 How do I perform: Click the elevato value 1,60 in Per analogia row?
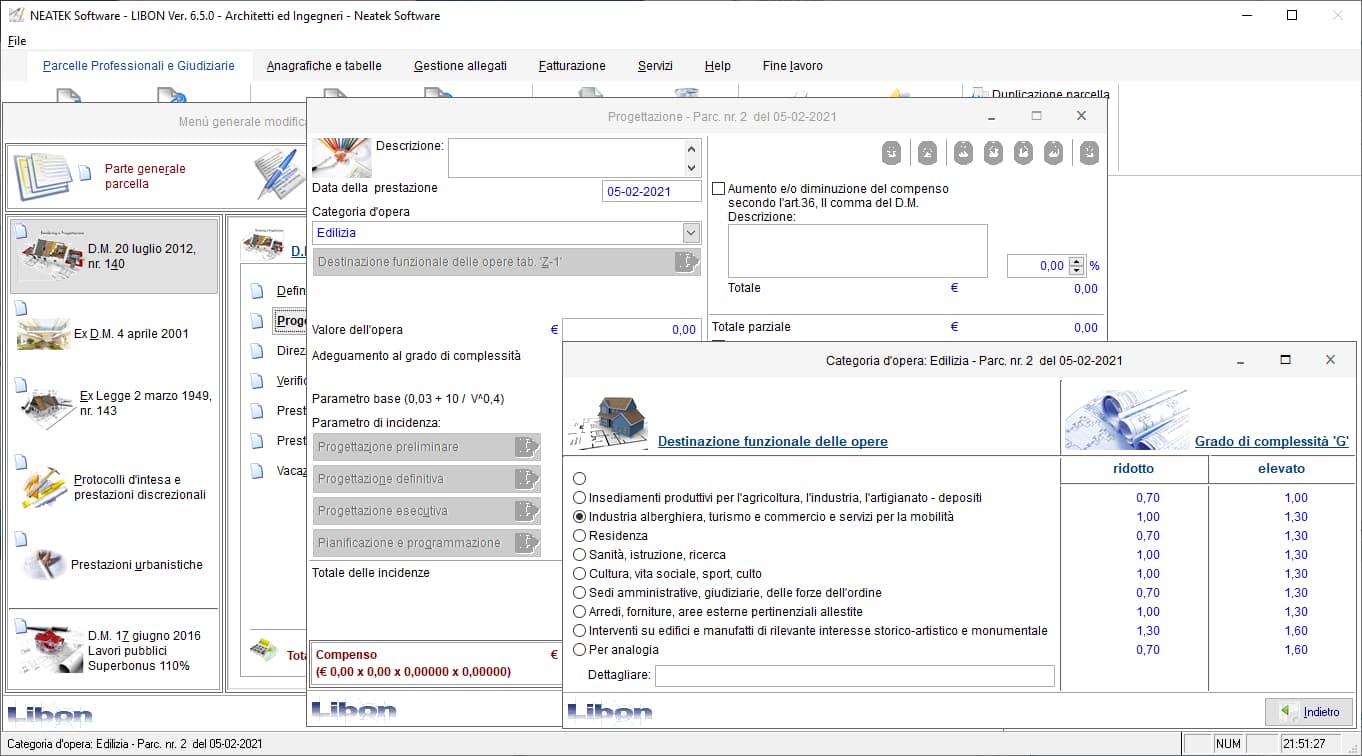(x=1296, y=650)
